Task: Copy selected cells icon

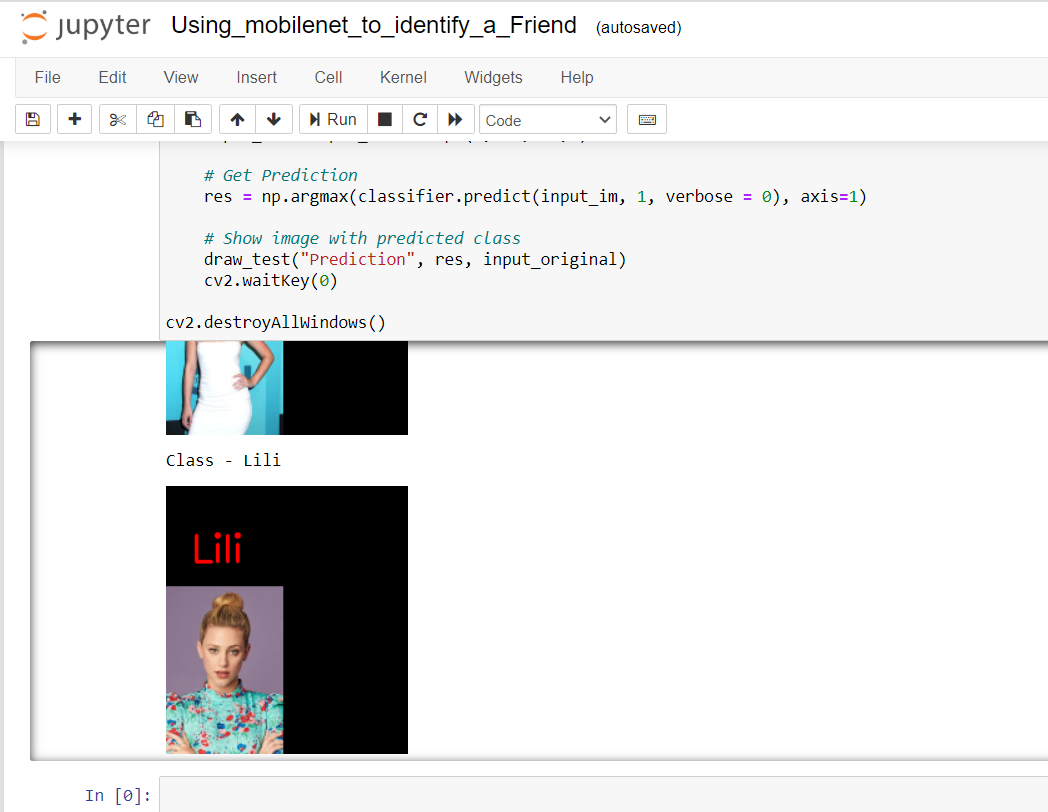Action: point(155,120)
